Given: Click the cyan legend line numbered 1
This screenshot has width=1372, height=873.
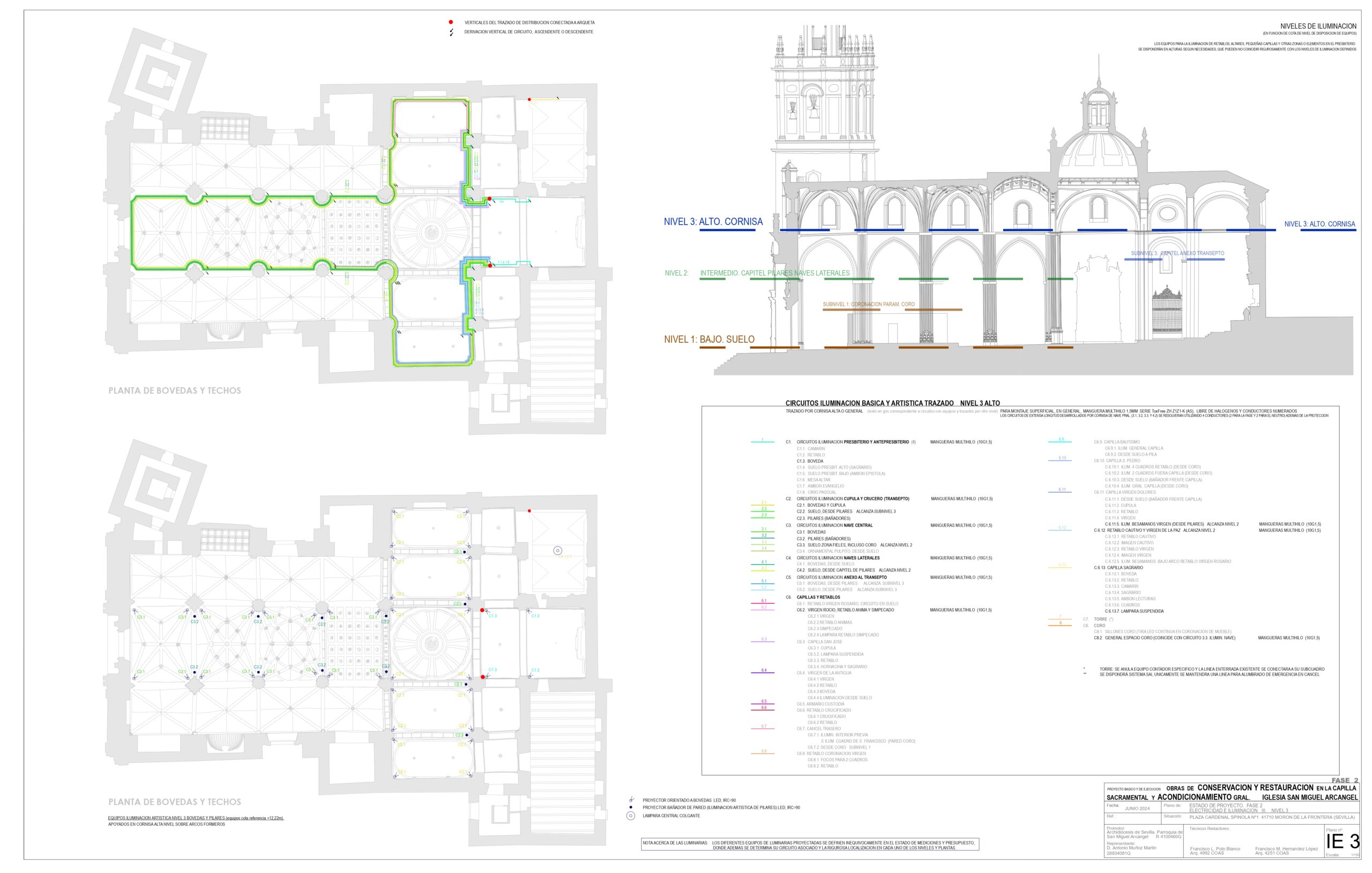Looking at the screenshot, I should pos(762,442).
